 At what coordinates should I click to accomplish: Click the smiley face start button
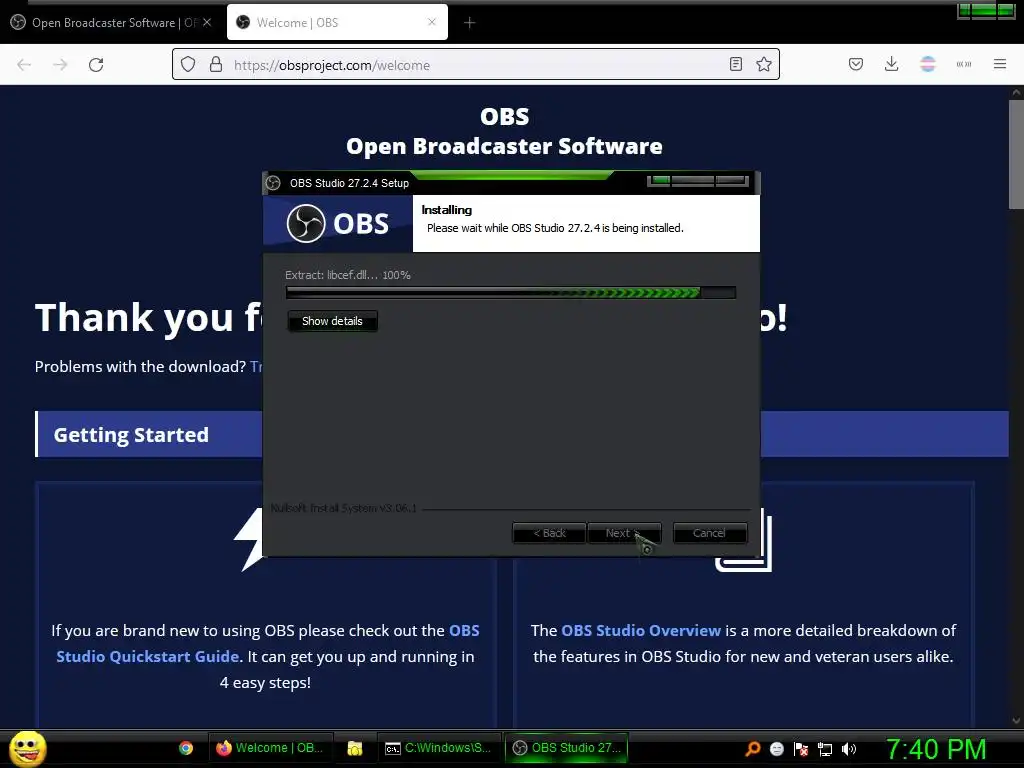coord(28,748)
